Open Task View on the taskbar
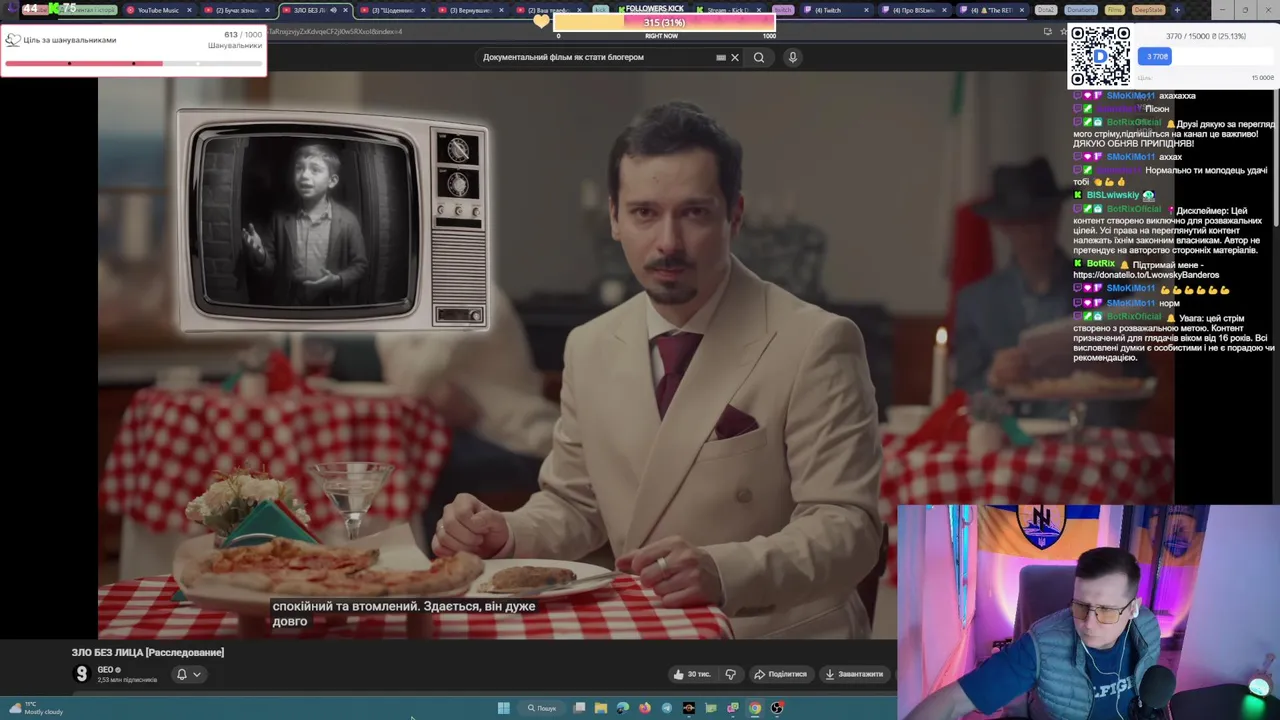 click(579, 708)
